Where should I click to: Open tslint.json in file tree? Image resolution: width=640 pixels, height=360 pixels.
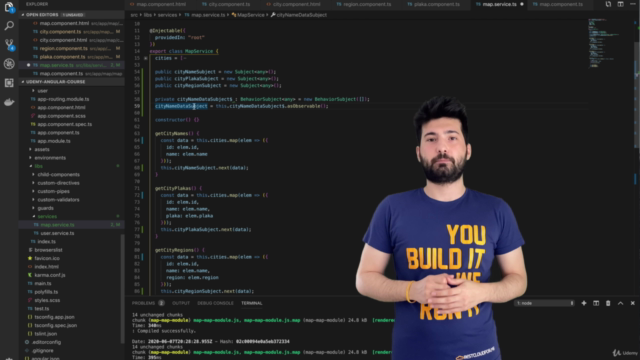(46, 333)
